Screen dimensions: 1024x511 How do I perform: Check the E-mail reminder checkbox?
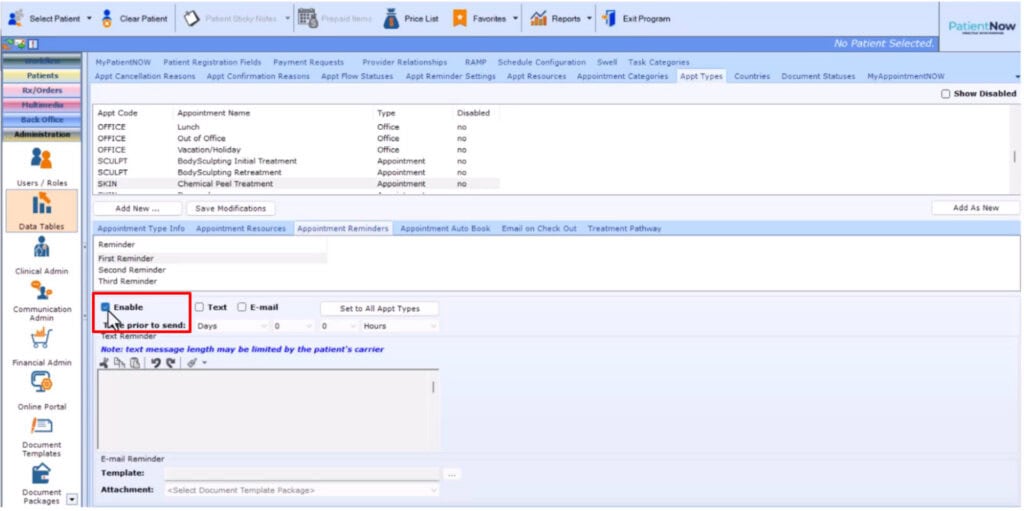click(x=242, y=308)
